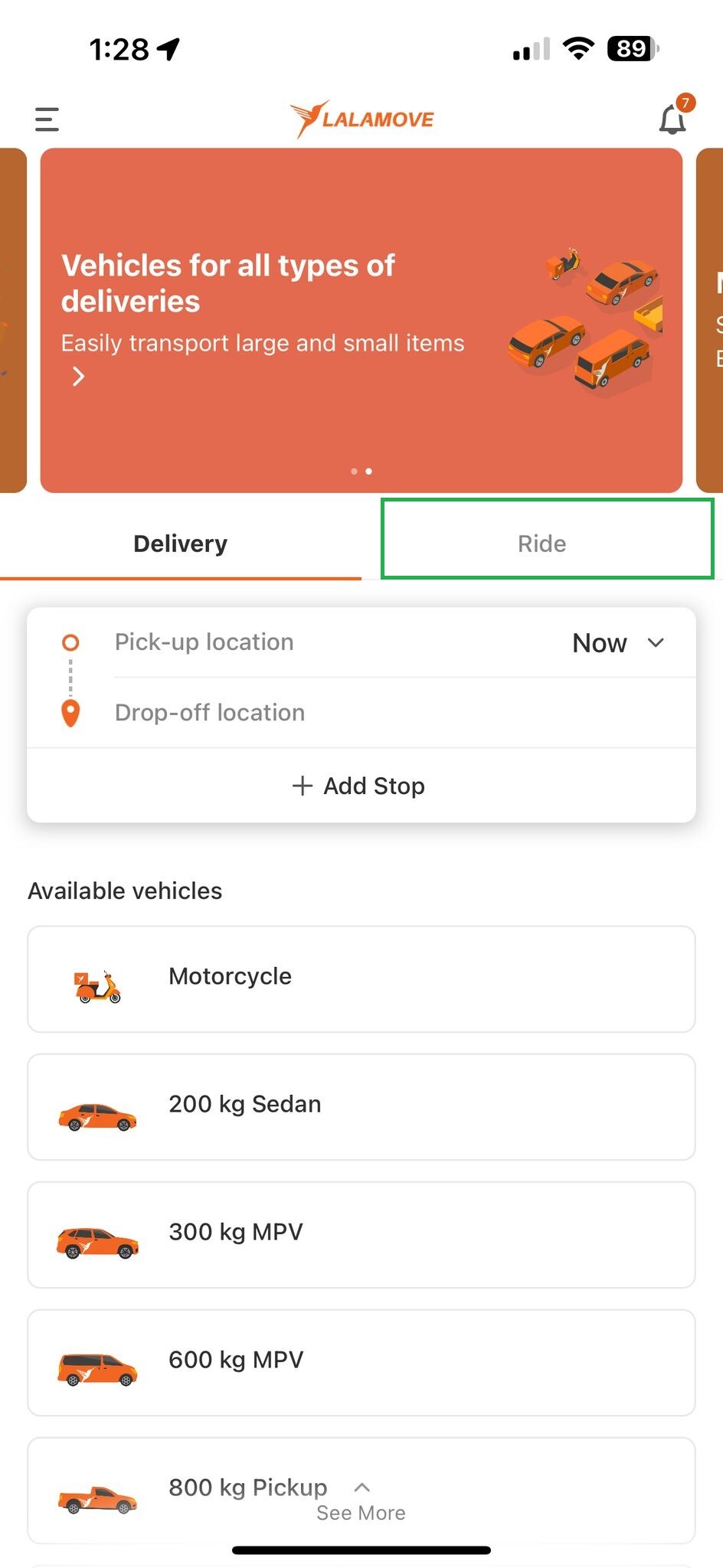This screenshot has width=723, height=1568.
Task: Tap the motorcycle vehicle icon
Action: pyautogui.click(x=97, y=986)
